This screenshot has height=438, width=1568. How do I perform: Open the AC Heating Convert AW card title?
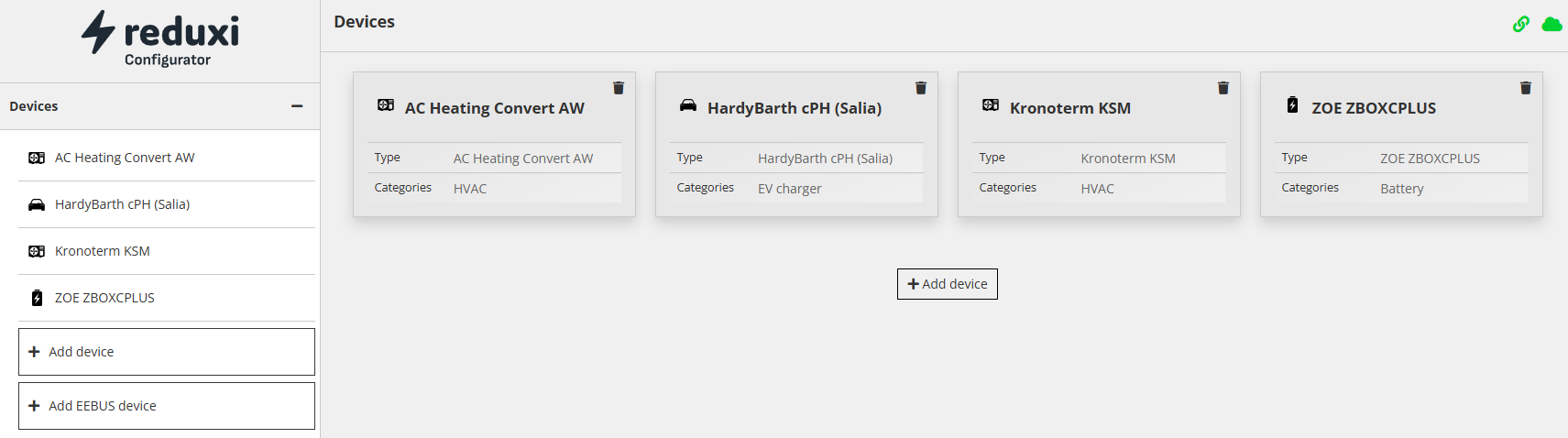pyautogui.click(x=495, y=108)
